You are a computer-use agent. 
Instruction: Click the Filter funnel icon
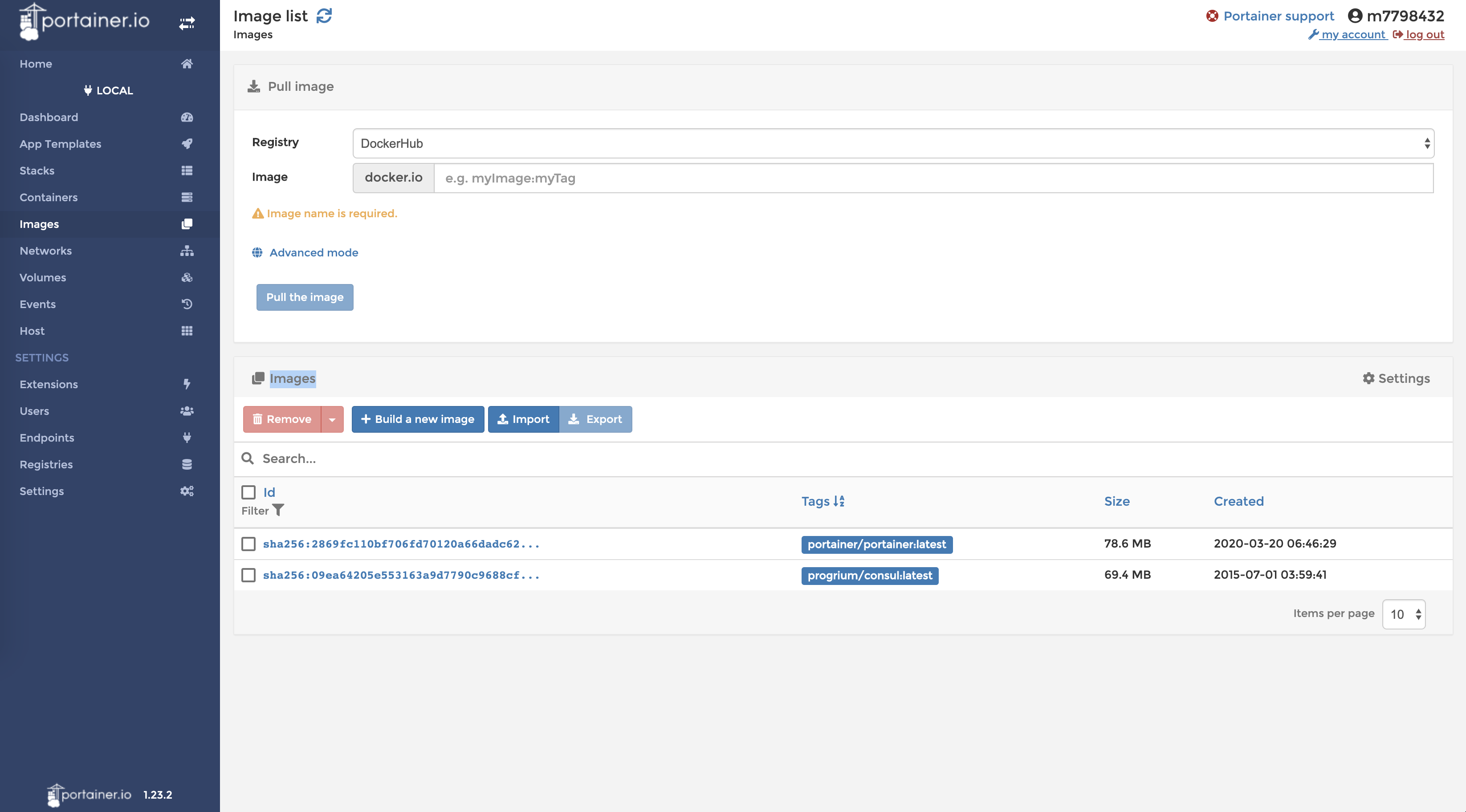coord(278,510)
